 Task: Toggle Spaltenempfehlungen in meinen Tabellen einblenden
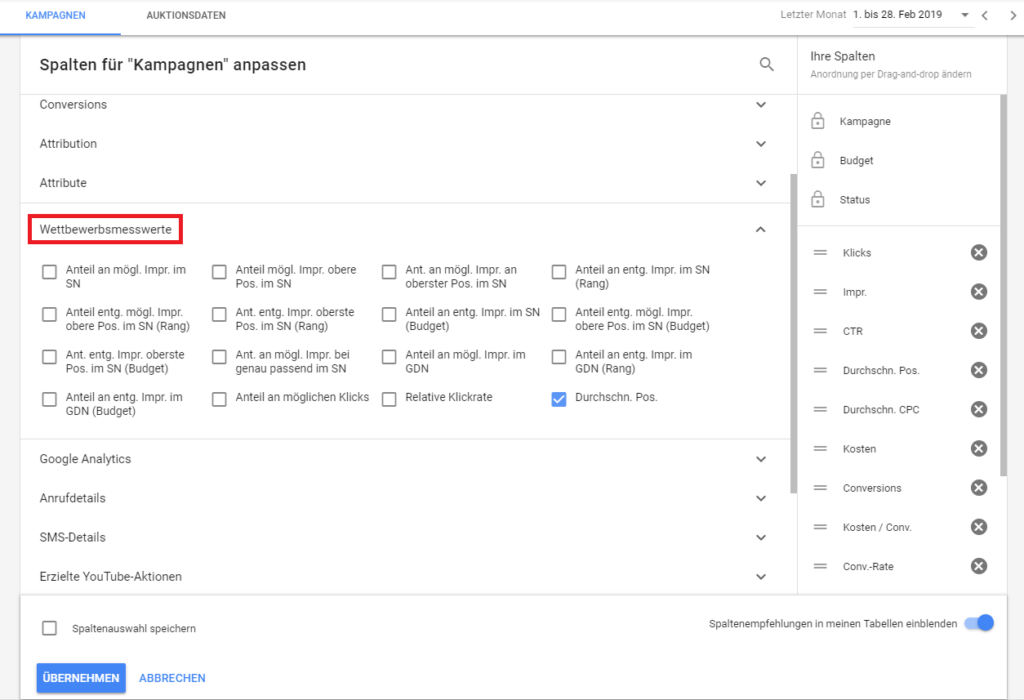coord(979,623)
